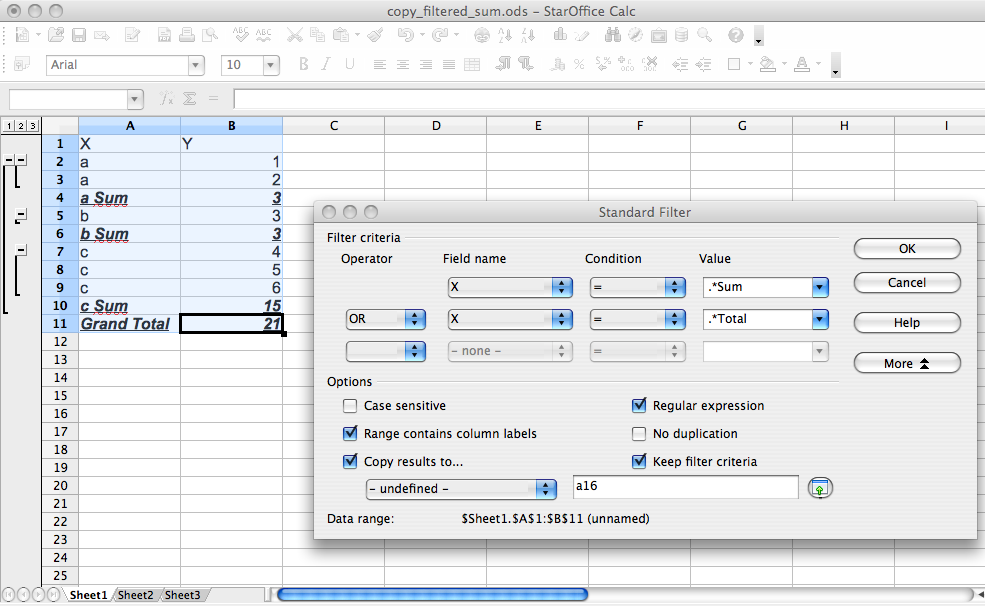Screen dimensions: 985x606
Task: Click the Print File Directly icon
Action: pyautogui.click(x=185, y=35)
